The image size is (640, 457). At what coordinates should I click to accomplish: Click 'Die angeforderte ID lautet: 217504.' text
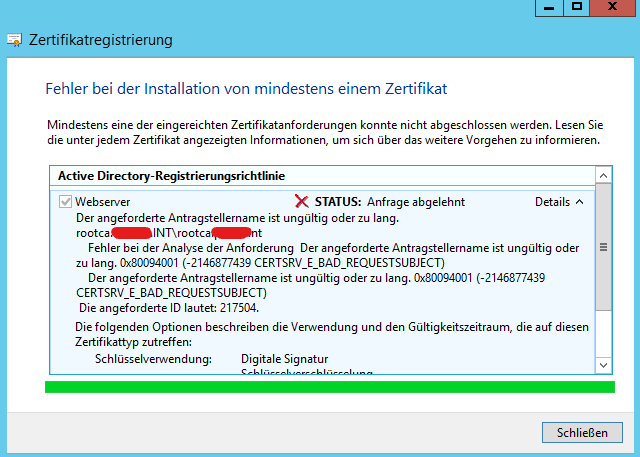coord(169,308)
